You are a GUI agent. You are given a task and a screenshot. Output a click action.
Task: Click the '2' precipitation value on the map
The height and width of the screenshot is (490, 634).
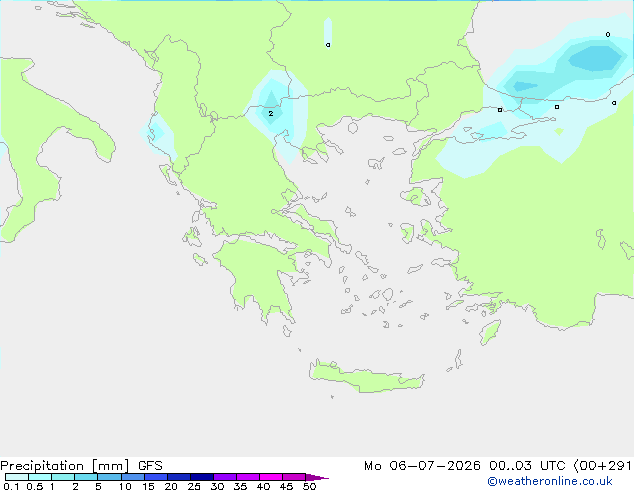[x=271, y=114]
